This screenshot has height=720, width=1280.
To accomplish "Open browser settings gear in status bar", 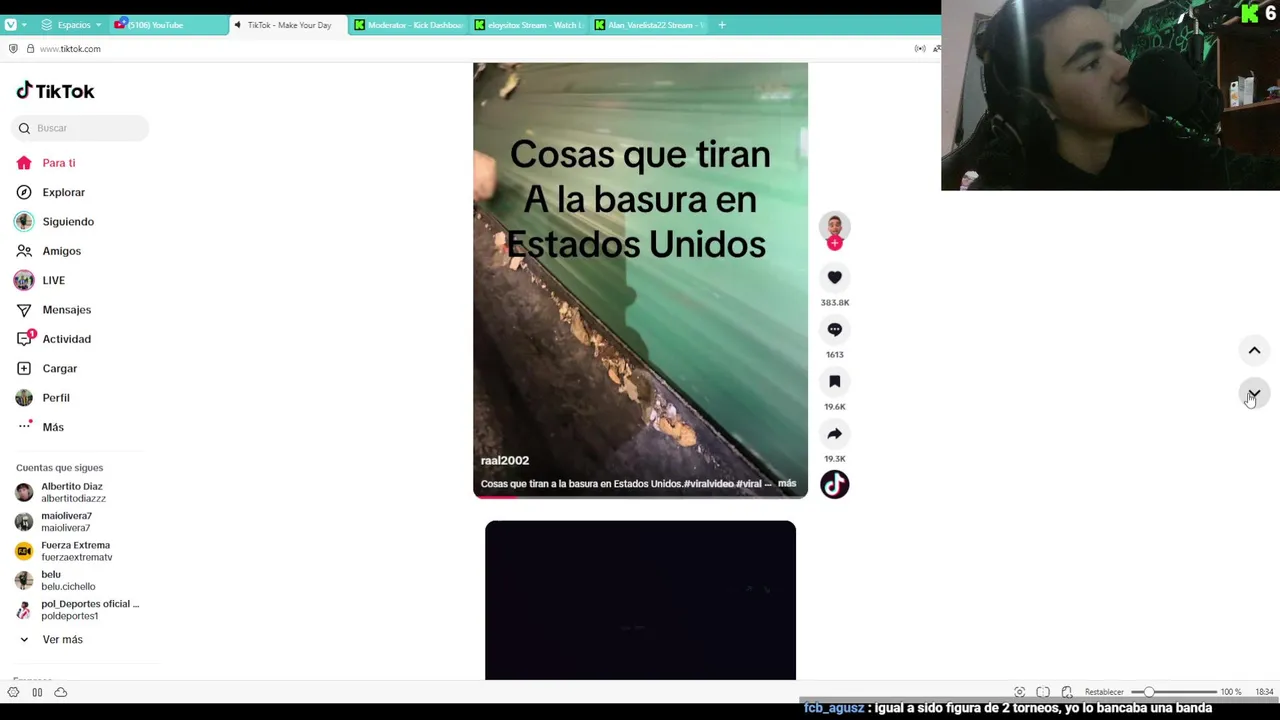I will click(13, 692).
